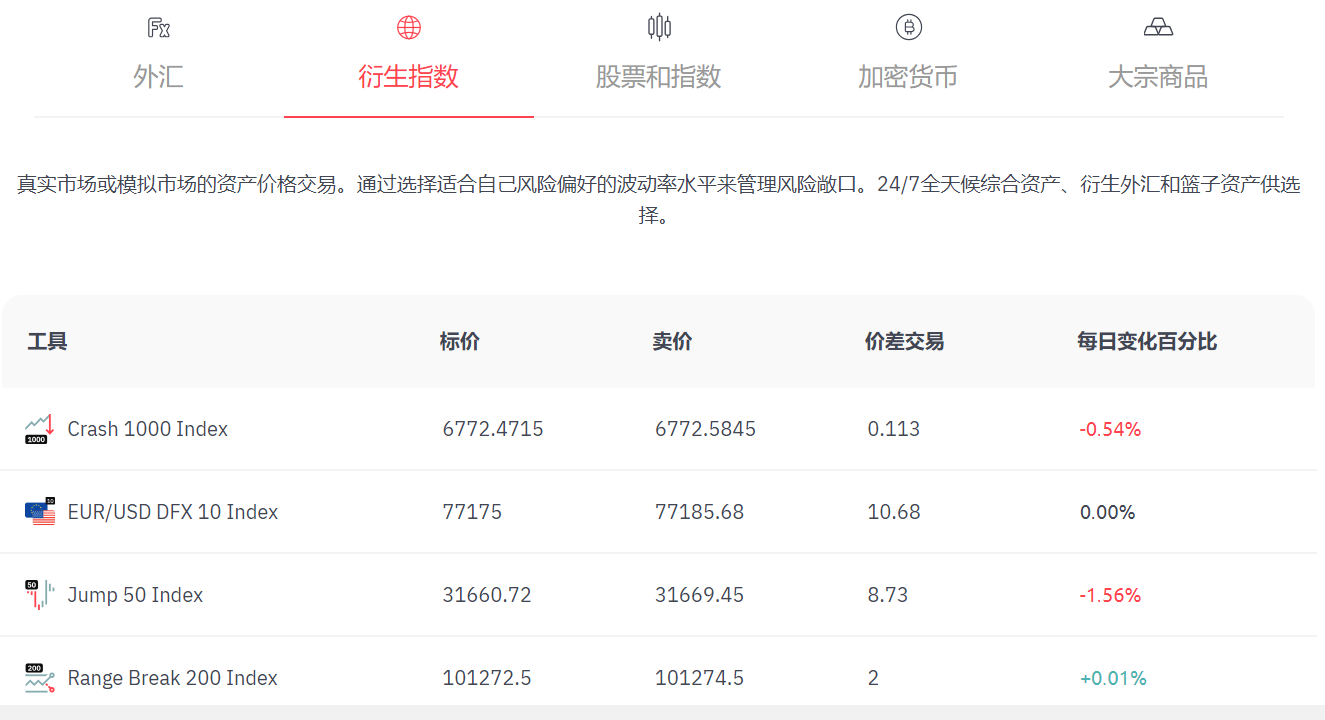The height and width of the screenshot is (720, 1325).
Task: Click the Jump 50 Index icon
Action: tap(38, 595)
